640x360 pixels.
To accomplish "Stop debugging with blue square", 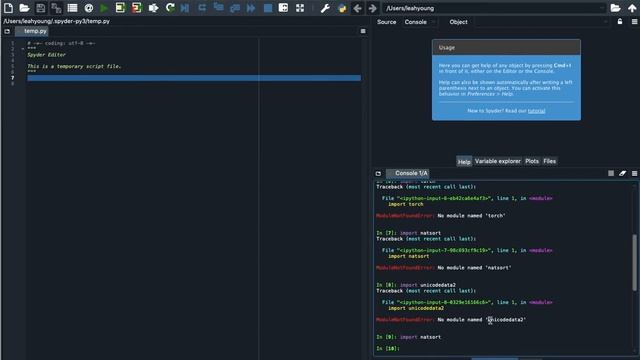I will 268,8.
